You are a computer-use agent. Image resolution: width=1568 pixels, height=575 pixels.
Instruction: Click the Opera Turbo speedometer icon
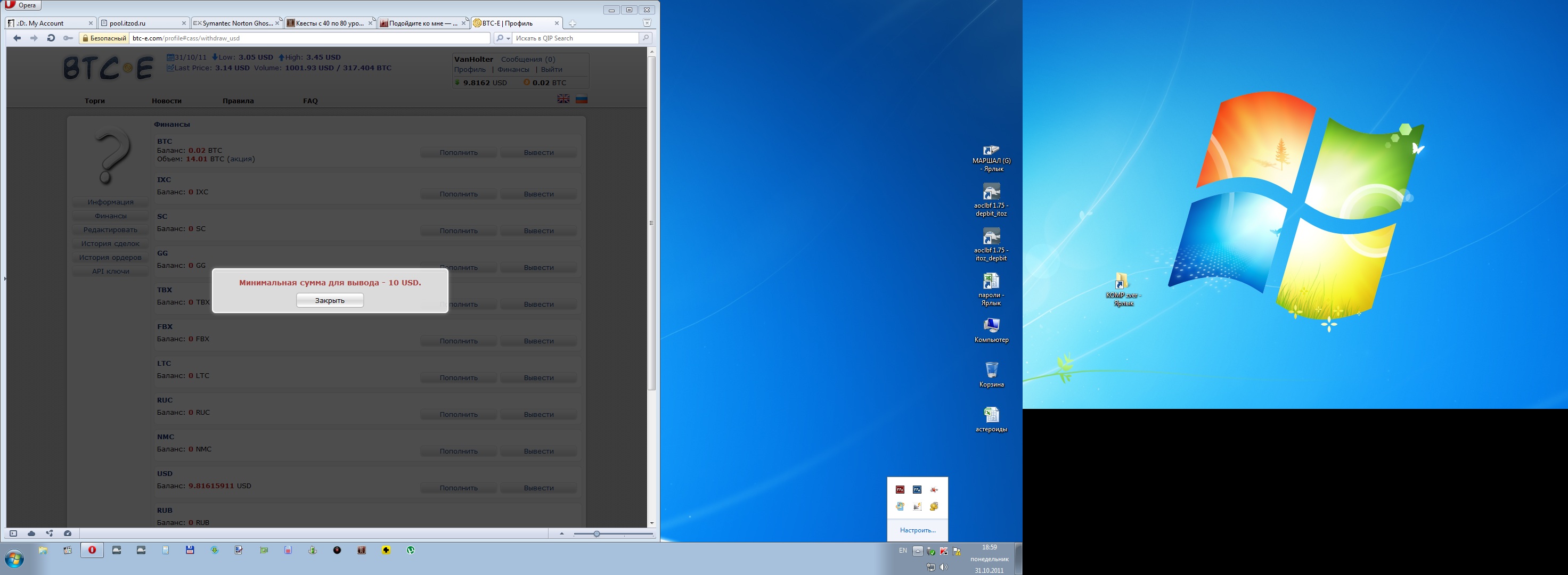[x=68, y=533]
